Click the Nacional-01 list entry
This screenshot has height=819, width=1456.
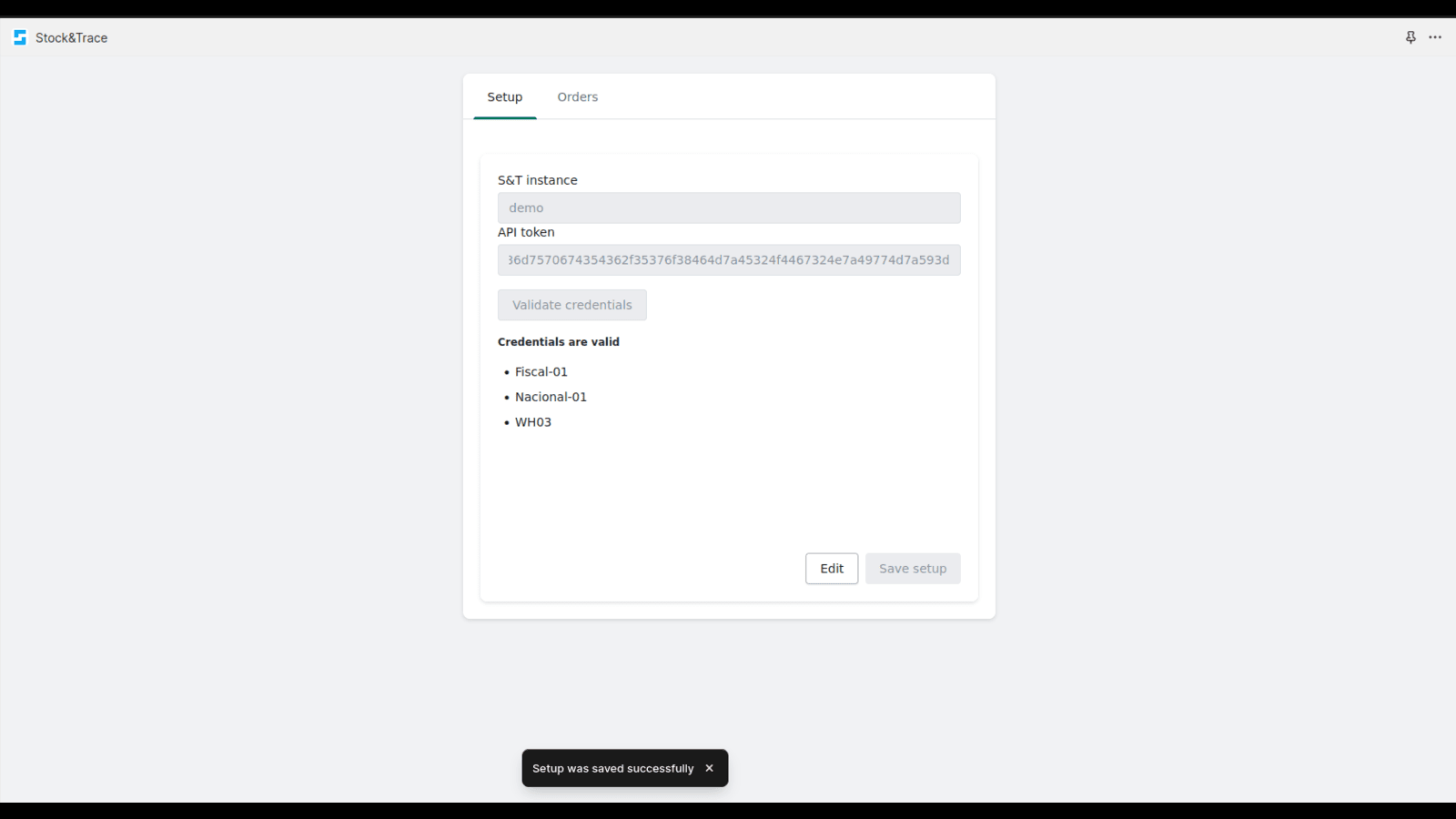551,397
